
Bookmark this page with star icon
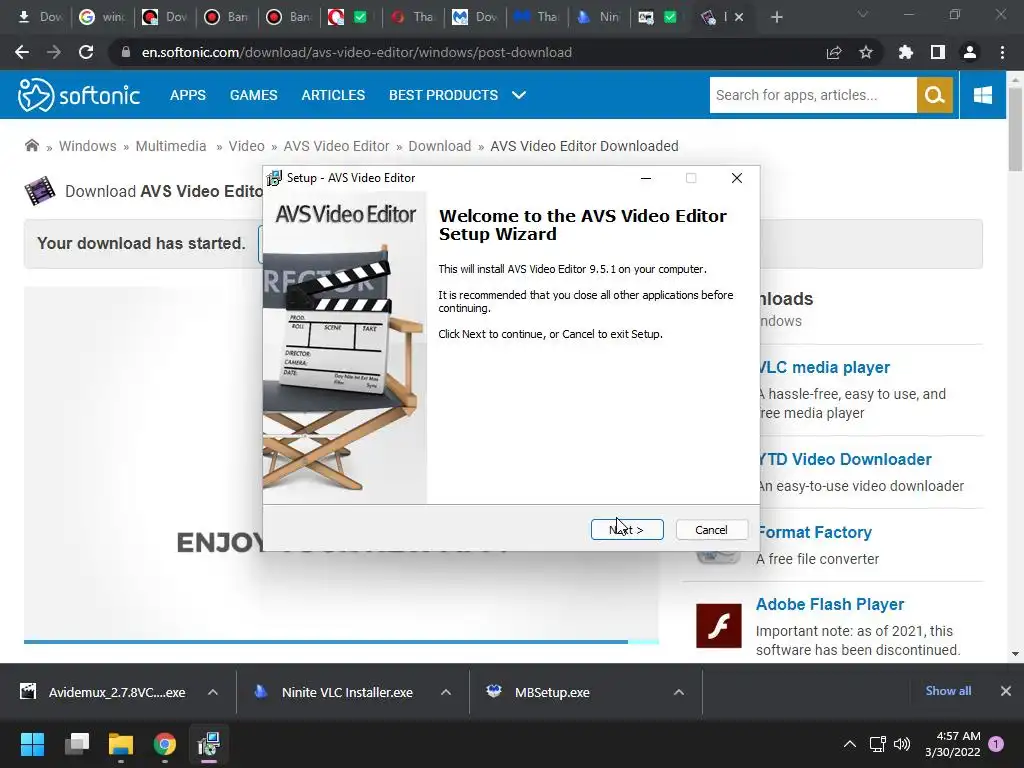coord(866,52)
